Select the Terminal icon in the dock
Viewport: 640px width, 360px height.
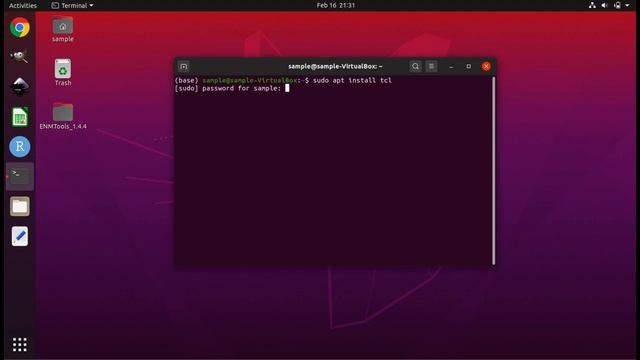tap(20, 176)
